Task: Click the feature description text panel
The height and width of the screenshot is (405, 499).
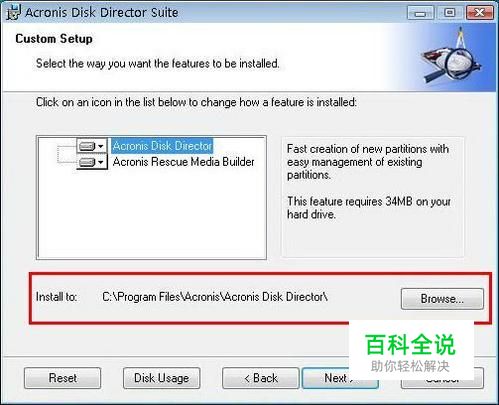Action: [x=372, y=197]
